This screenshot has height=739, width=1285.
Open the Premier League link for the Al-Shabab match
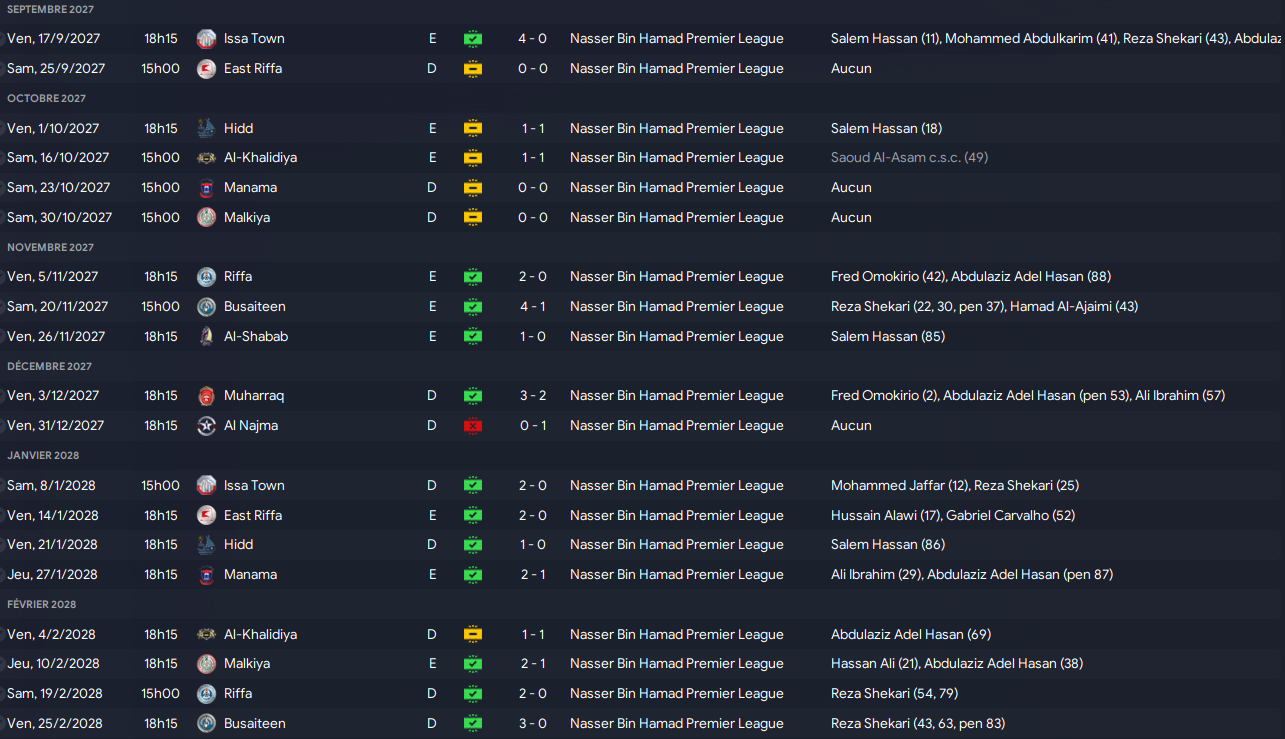677,337
